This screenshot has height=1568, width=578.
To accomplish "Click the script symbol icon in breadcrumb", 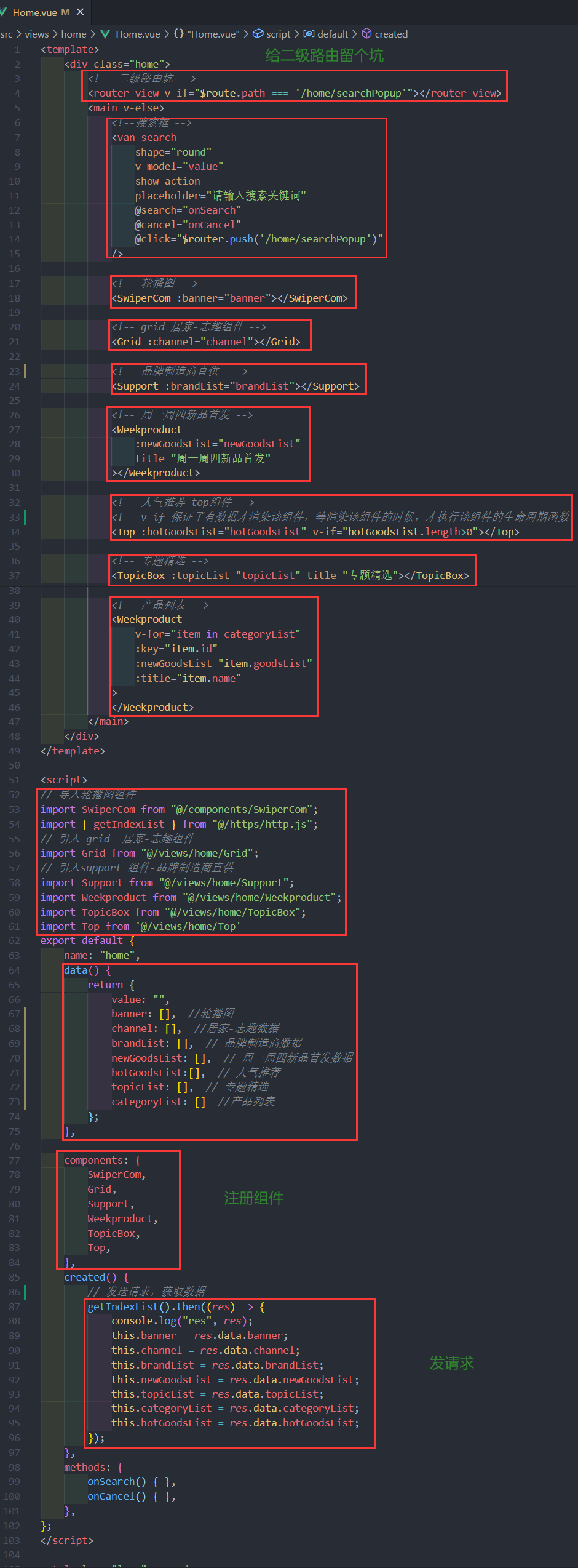I will tap(258, 34).
